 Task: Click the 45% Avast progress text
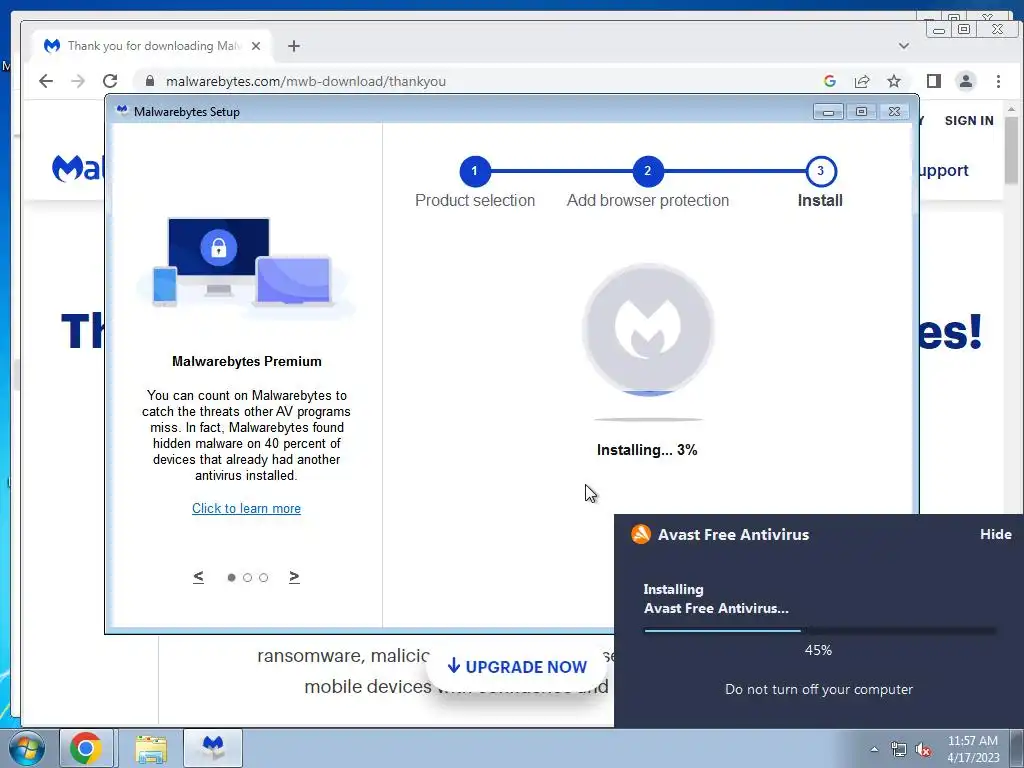tap(818, 650)
